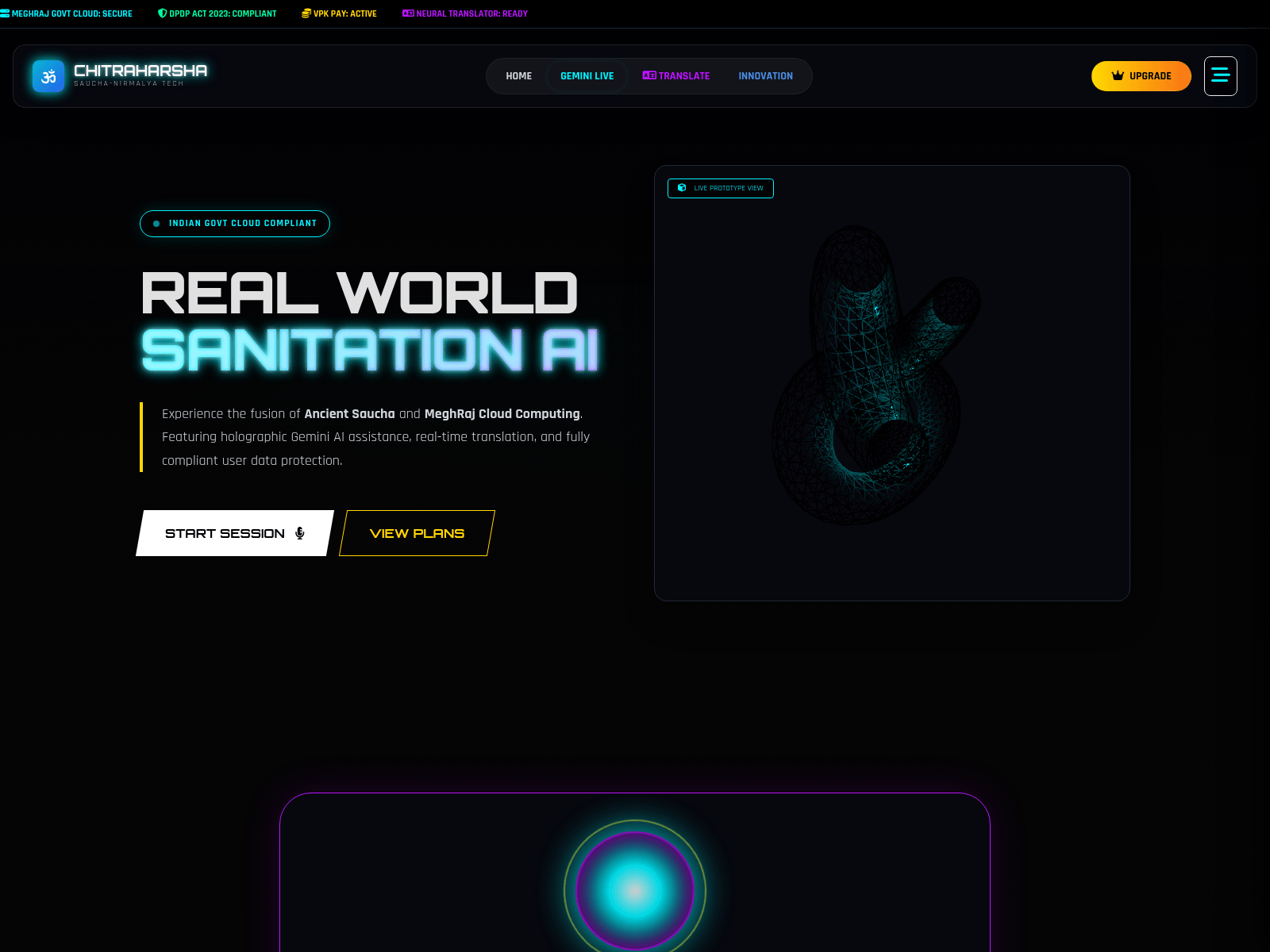
Task: Click the server icon beside Meghraj Govt Cloud
Action: (x=5, y=13)
